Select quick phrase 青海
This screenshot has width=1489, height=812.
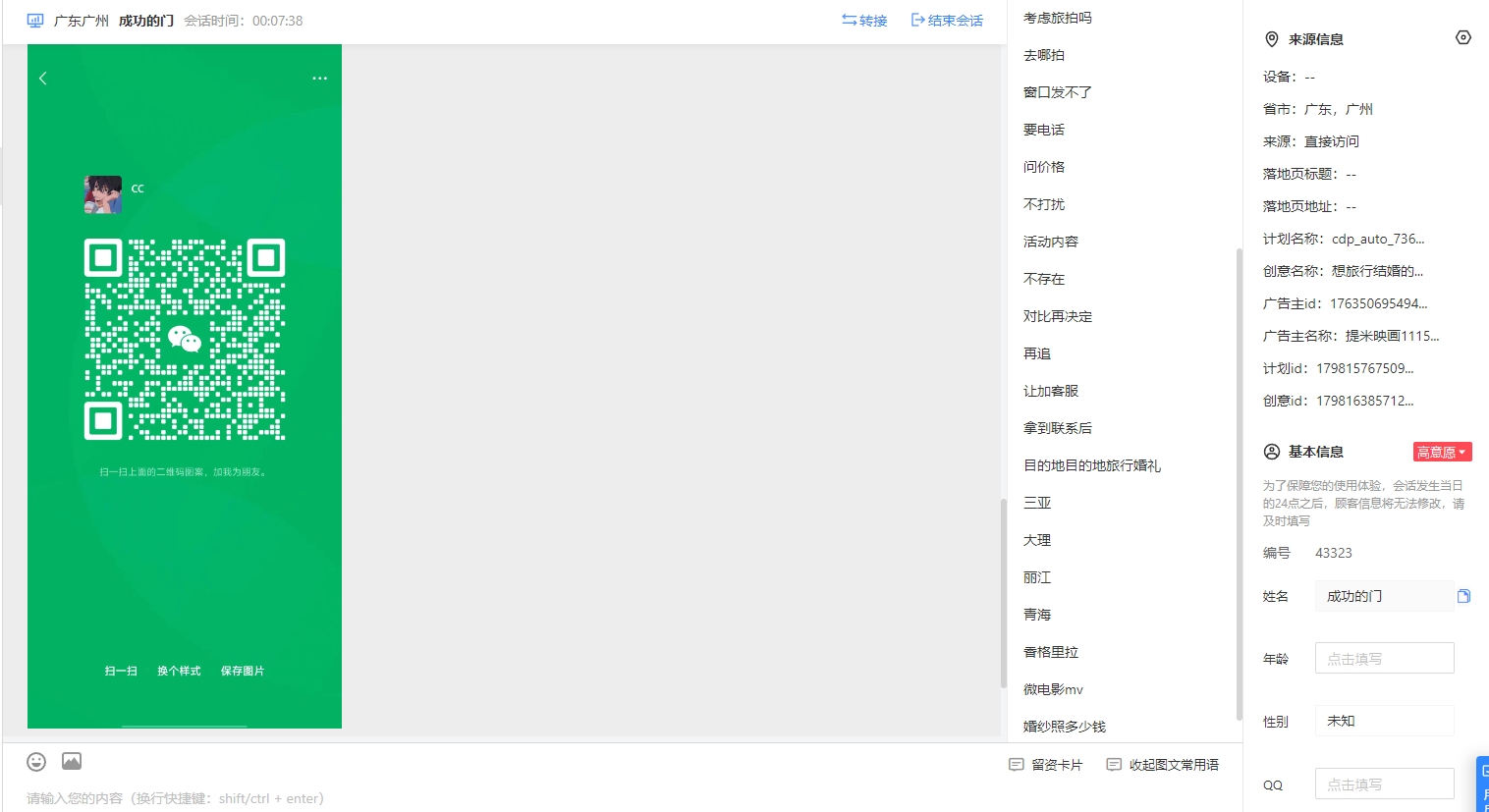click(1036, 615)
